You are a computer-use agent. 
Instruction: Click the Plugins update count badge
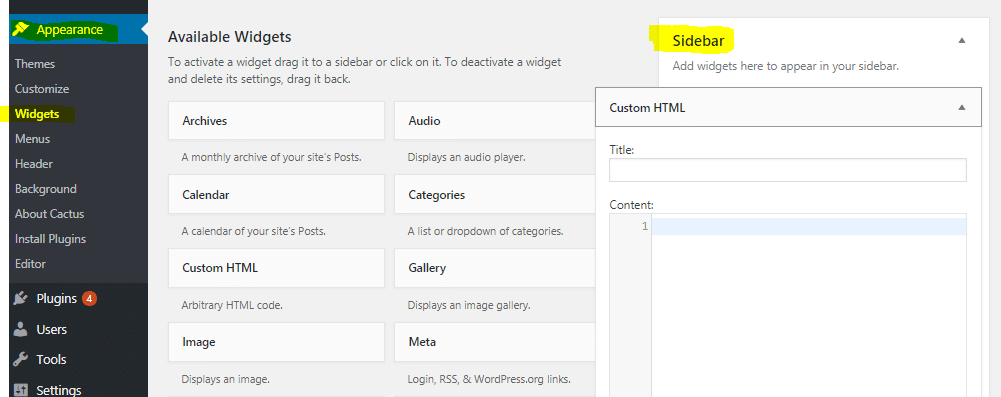89,298
